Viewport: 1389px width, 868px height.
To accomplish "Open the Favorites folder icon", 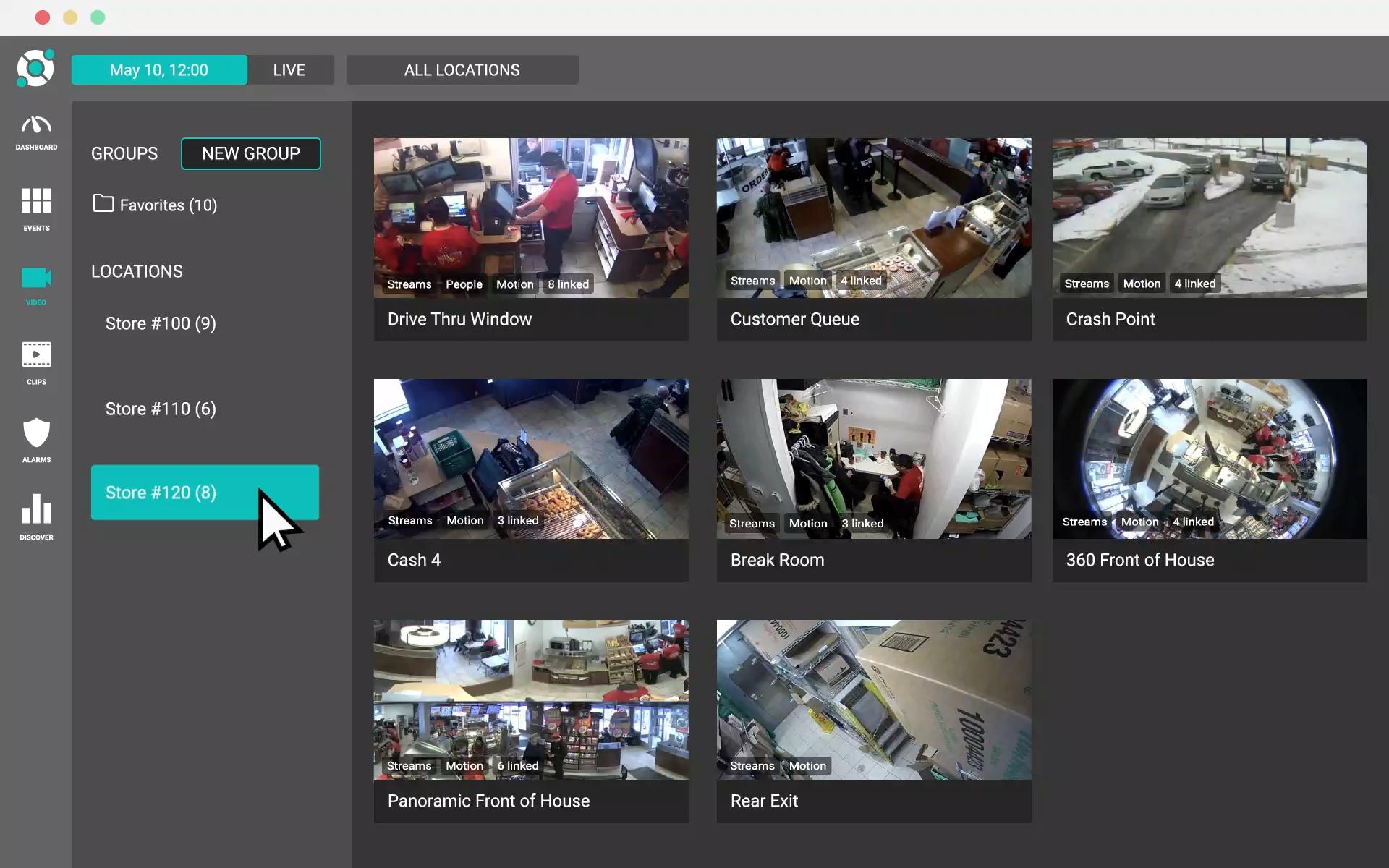I will pos(103,204).
